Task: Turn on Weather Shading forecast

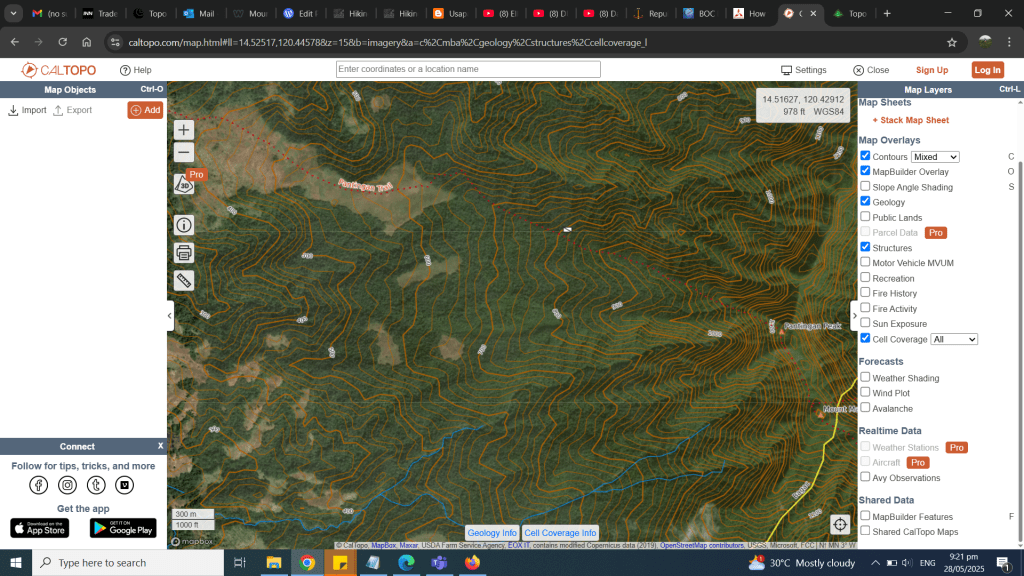Action: coord(865,378)
